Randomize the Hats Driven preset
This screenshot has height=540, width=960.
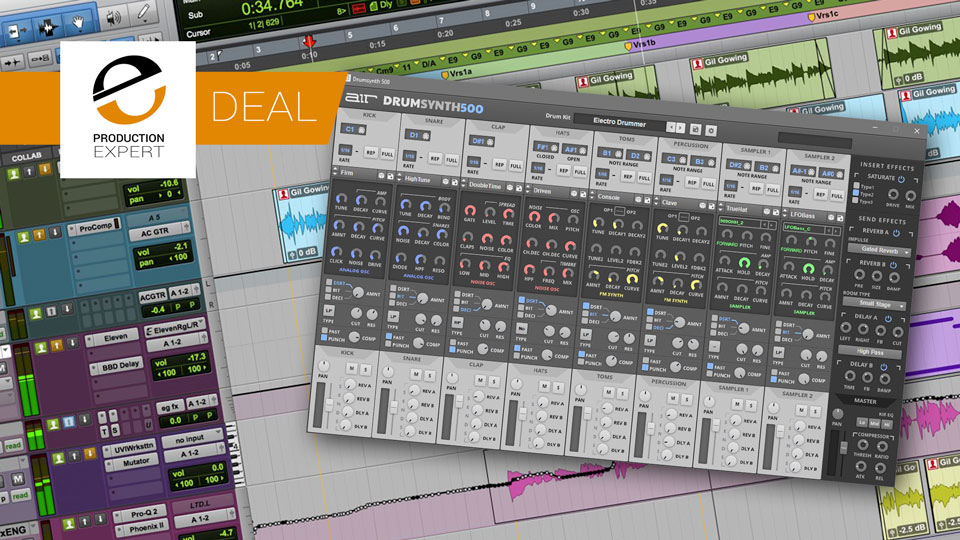coord(574,193)
